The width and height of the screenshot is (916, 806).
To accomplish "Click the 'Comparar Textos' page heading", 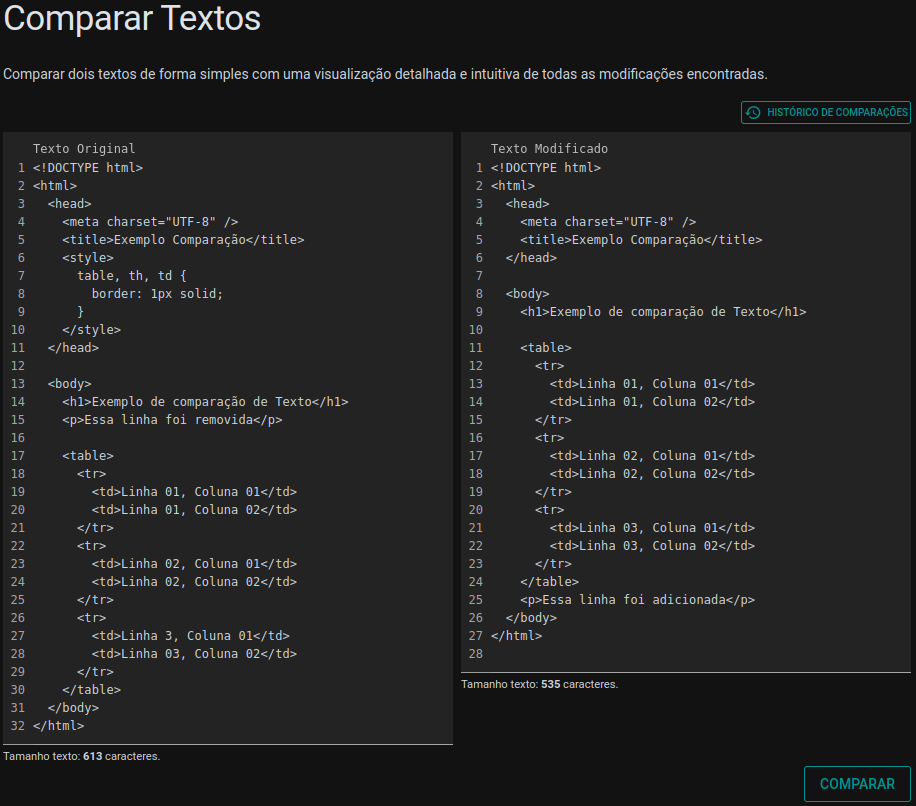I will (x=131, y=19).
